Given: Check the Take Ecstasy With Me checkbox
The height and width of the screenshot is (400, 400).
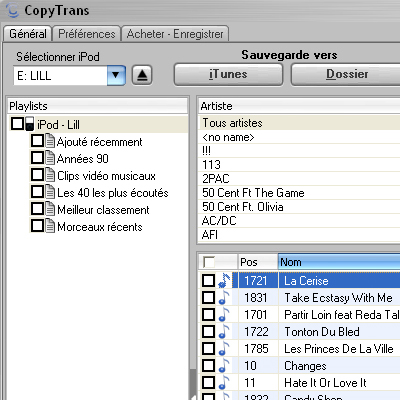Looking at the screenshot, I should pos(209,297).
